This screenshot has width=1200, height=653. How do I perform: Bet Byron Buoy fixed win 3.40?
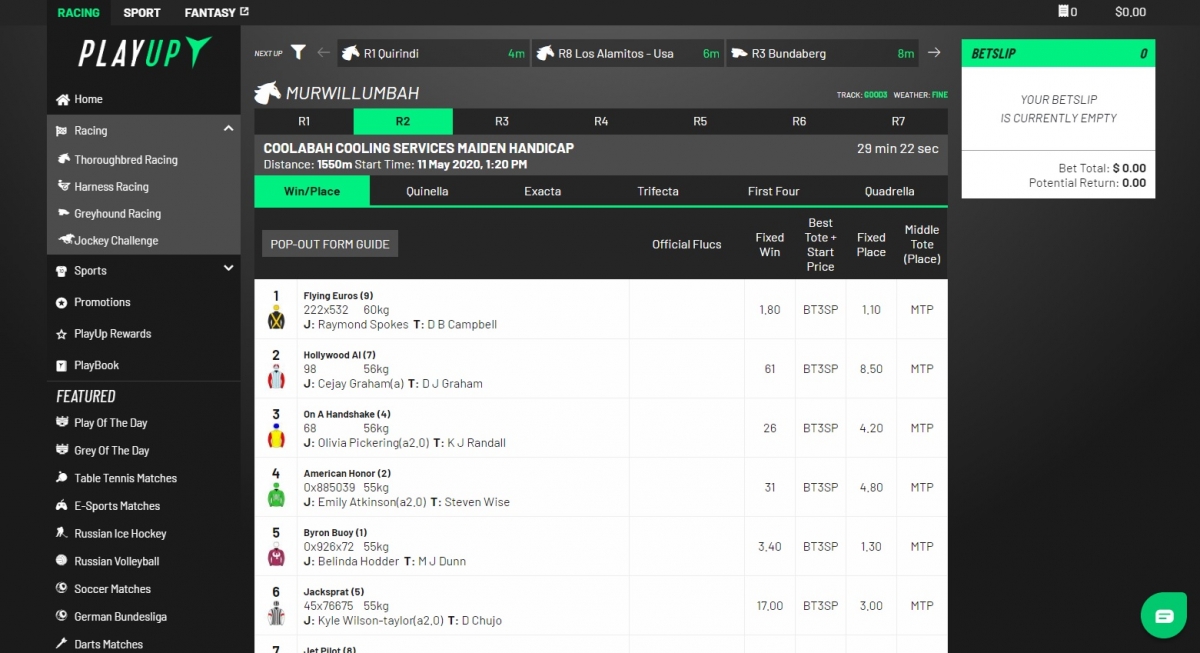770,546
